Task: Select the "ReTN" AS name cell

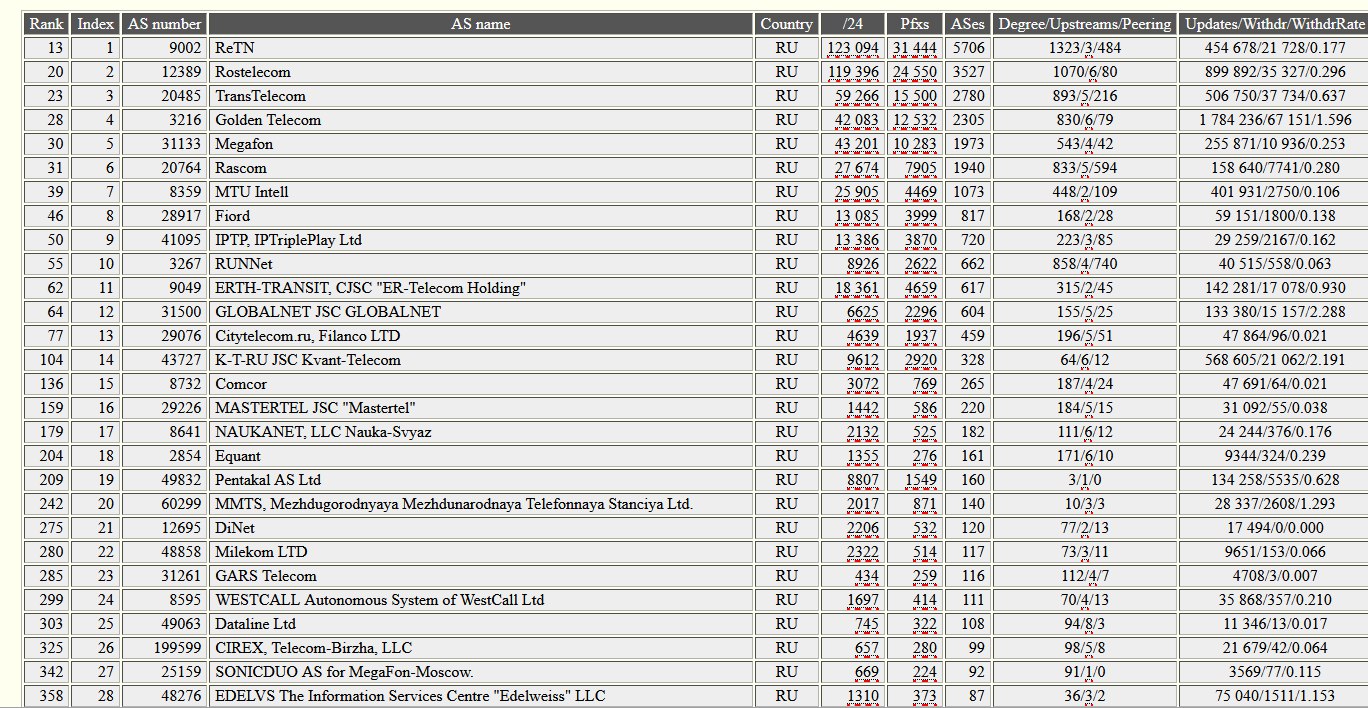Action: coord(481,48)
